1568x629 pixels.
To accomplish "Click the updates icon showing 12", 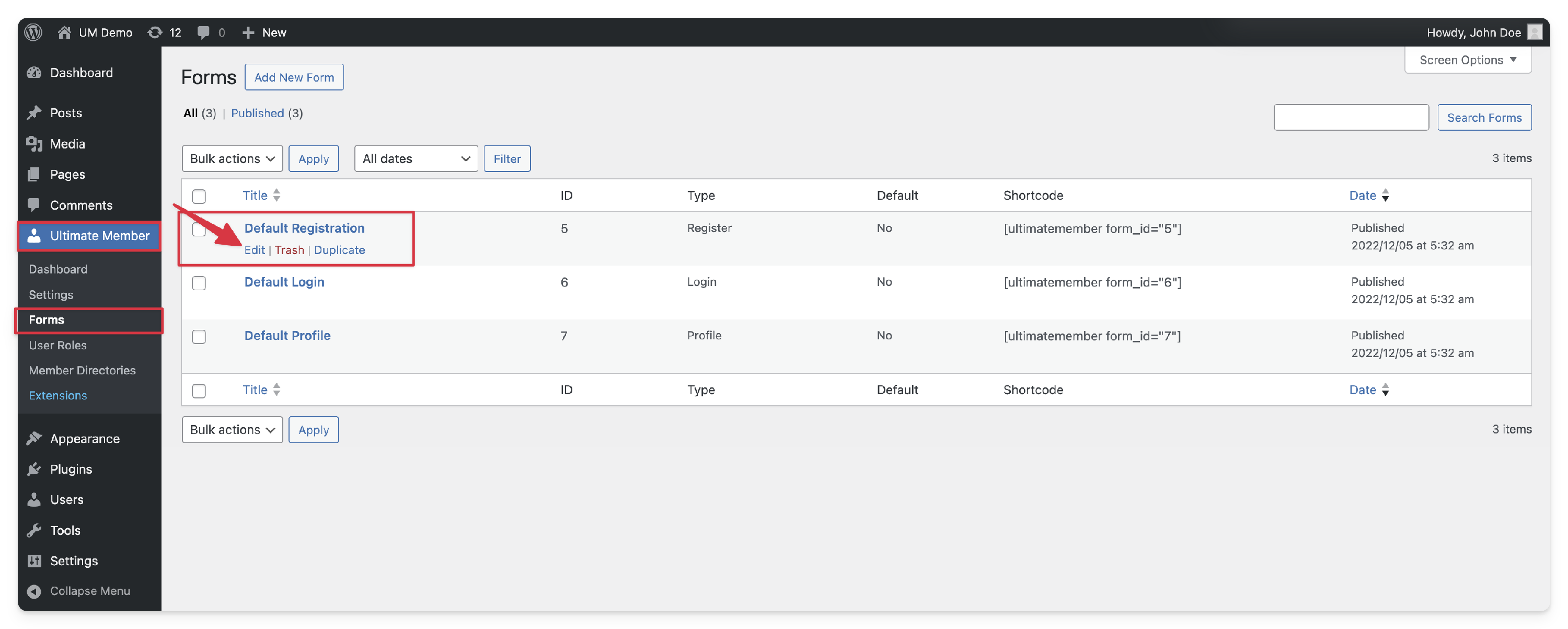I will (155, 32).
